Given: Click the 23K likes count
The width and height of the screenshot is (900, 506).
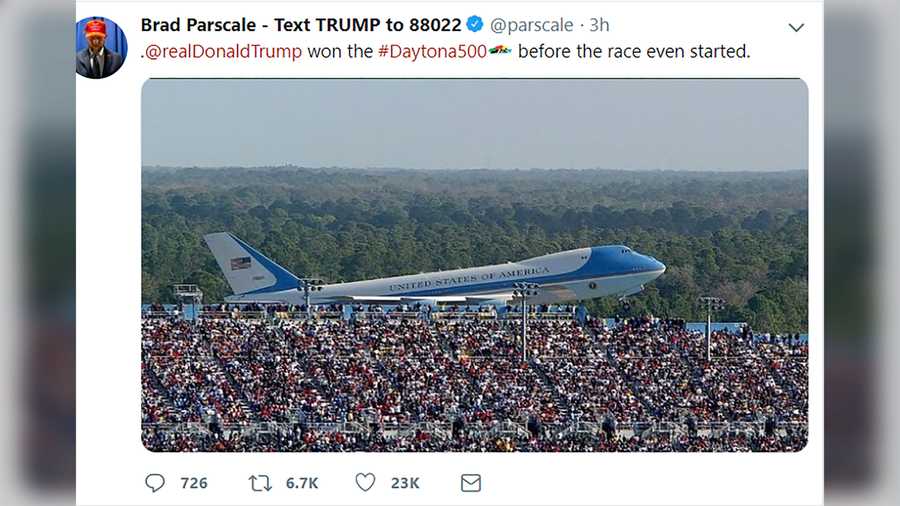Looking at the screenshot, I should pyautogui.click(x=405, y=483).
